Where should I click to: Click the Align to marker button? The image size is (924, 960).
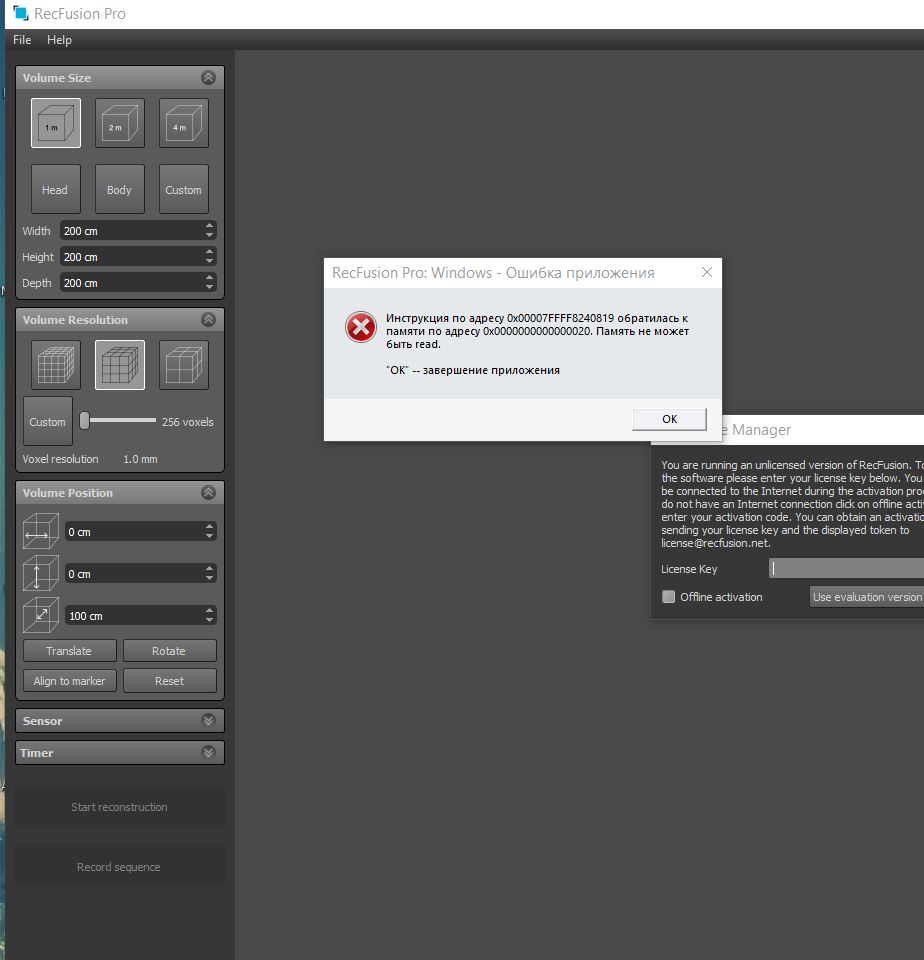point(70,681)
